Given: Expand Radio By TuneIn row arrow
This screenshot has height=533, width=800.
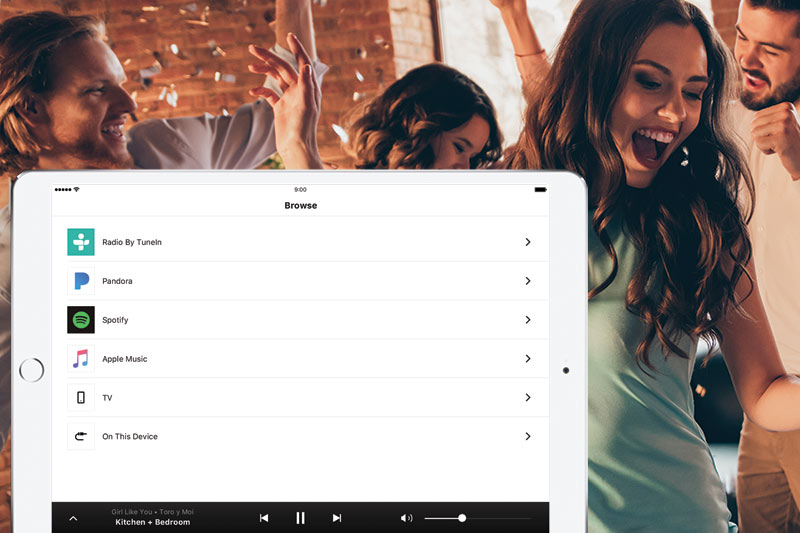Looking at the screenshot, I should pyautogui.click(x=528, y=242).
